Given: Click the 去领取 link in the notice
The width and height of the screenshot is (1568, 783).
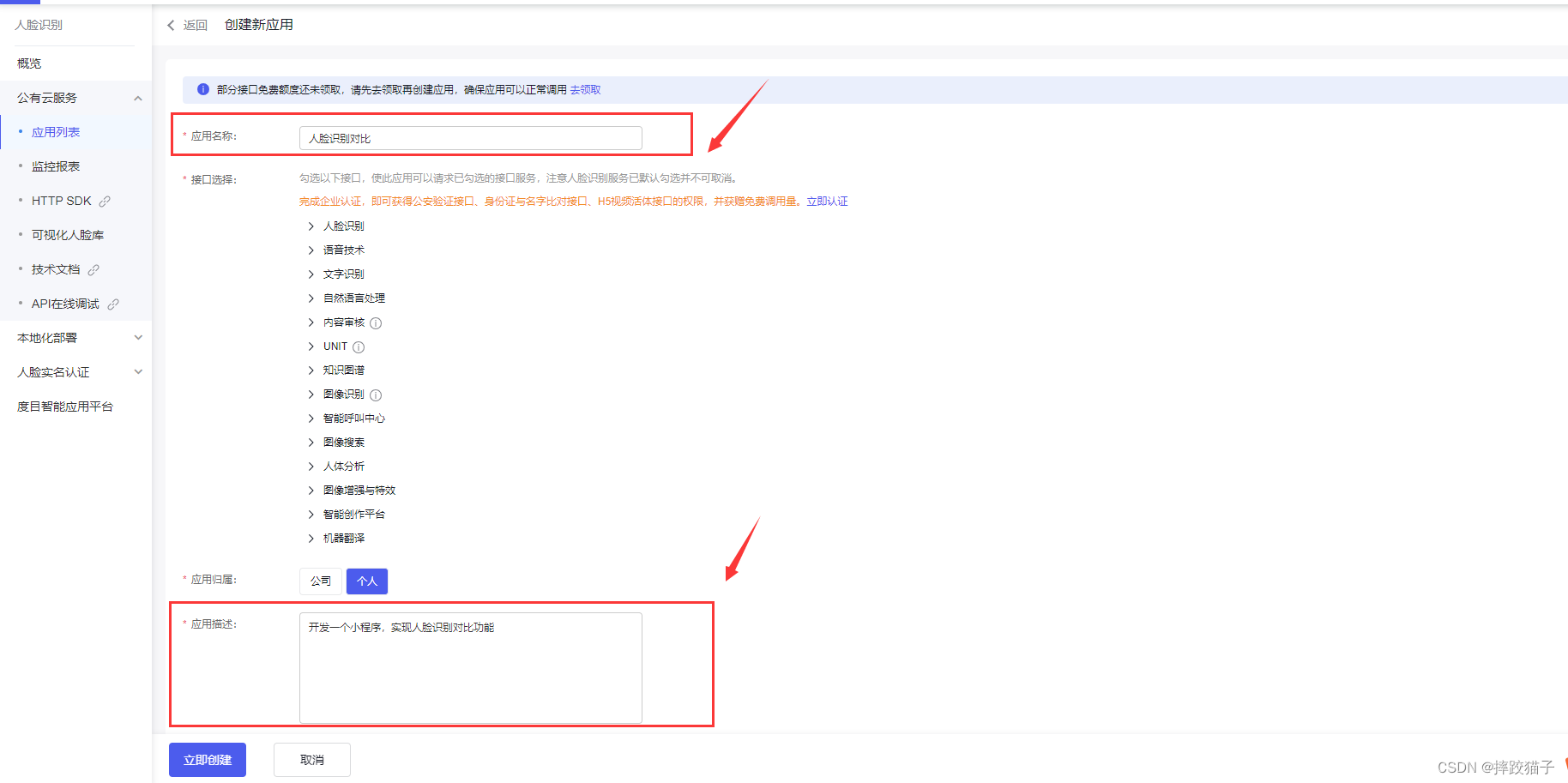Looking at the screenshot, I should pyautogui.click(x=585, y=90).
